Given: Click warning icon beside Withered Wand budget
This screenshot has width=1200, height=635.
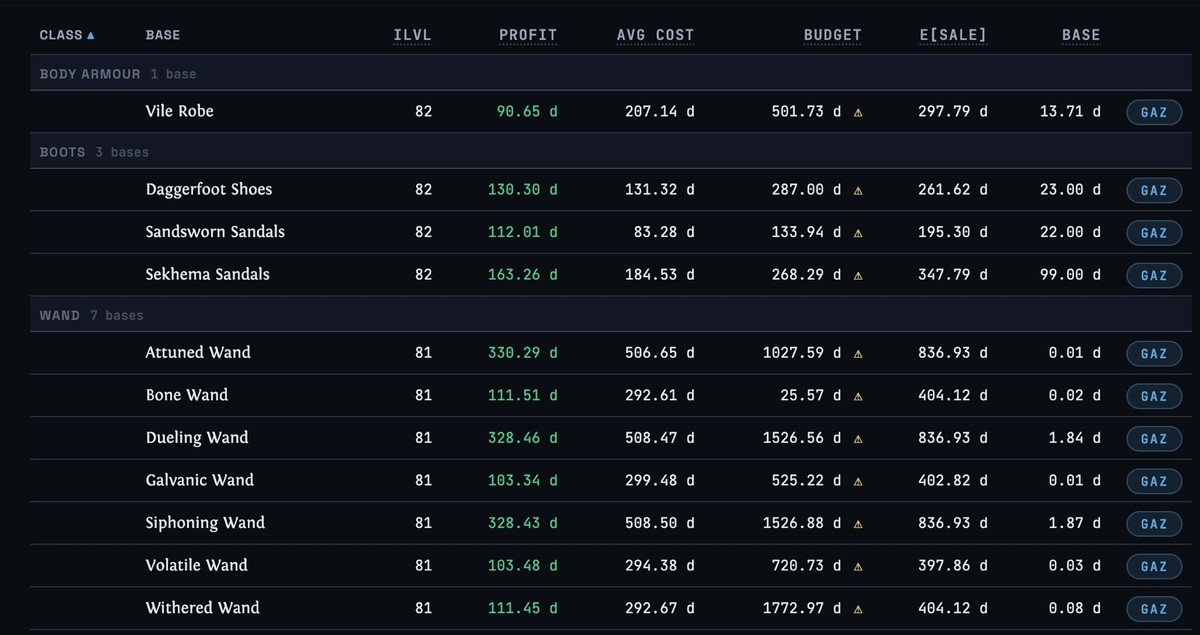Looking at the screenshot, I should coord(858,608).
